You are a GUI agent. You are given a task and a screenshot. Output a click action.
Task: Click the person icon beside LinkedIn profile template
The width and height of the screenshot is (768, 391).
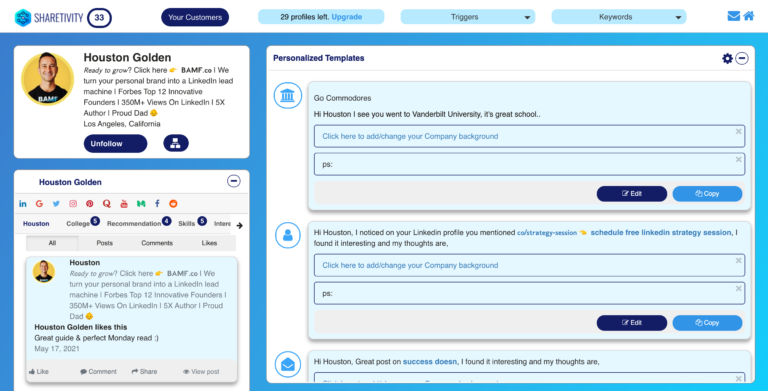click(x=288, y=234)
